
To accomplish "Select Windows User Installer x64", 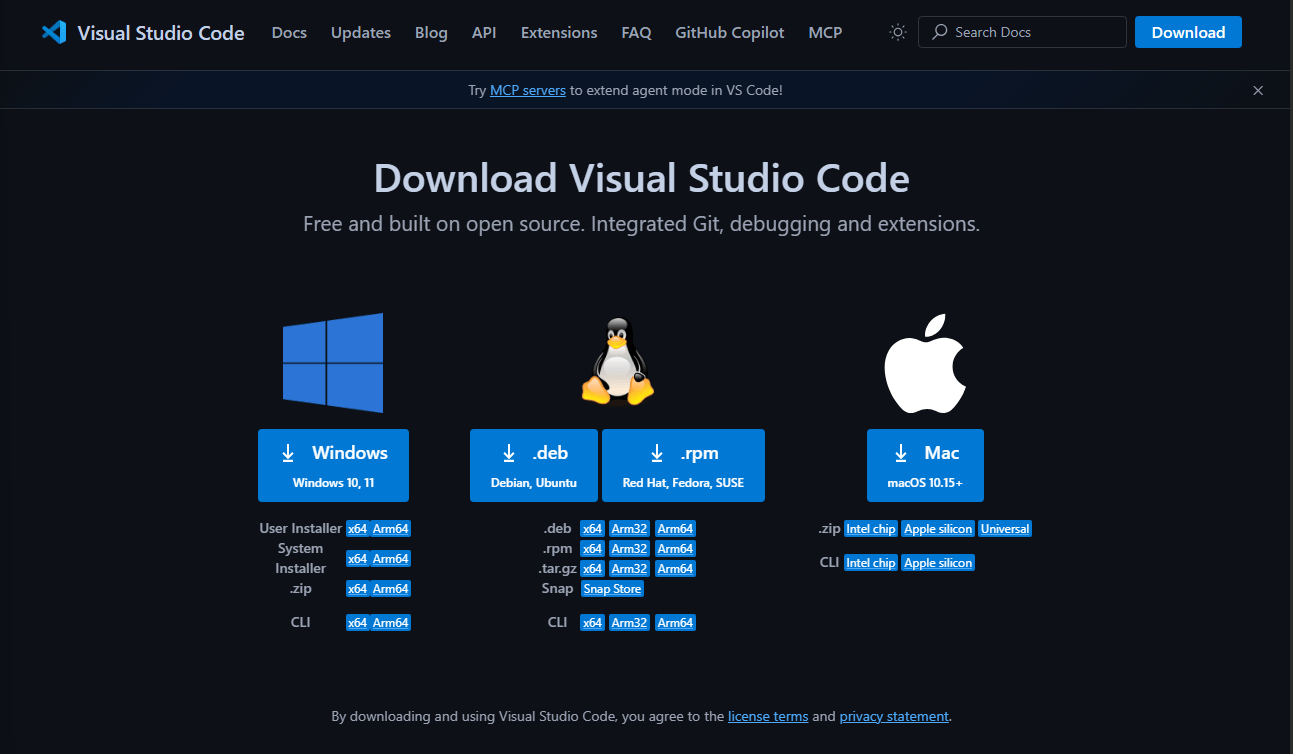I will click(358, 529).
